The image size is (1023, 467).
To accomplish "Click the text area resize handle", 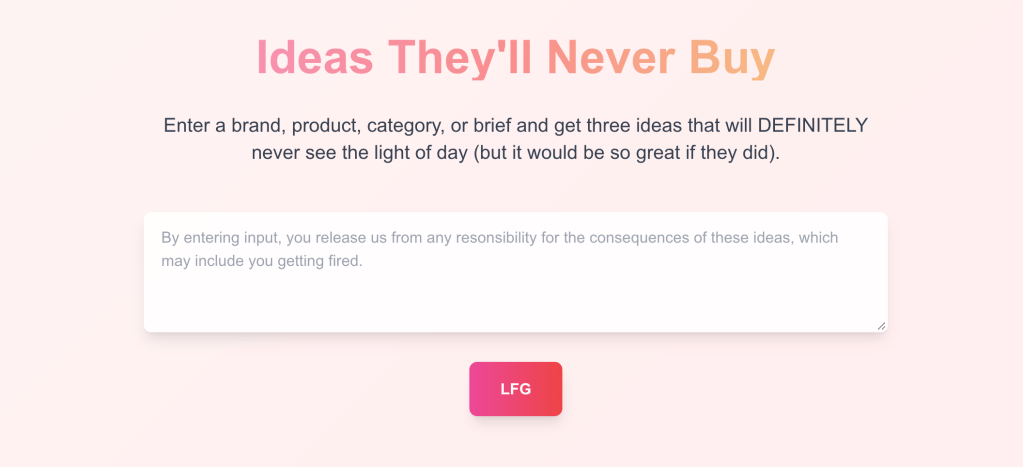I will click(881, 325).
